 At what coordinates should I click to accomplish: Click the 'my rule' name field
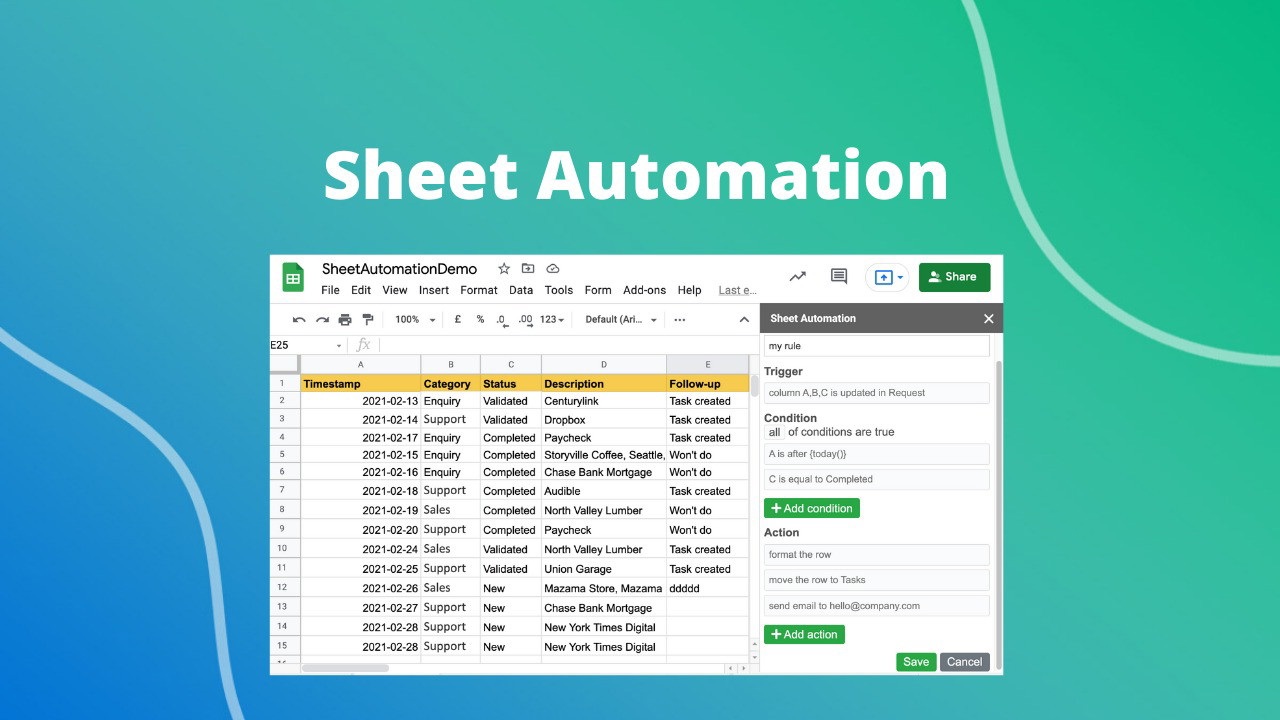coord(877,346)
